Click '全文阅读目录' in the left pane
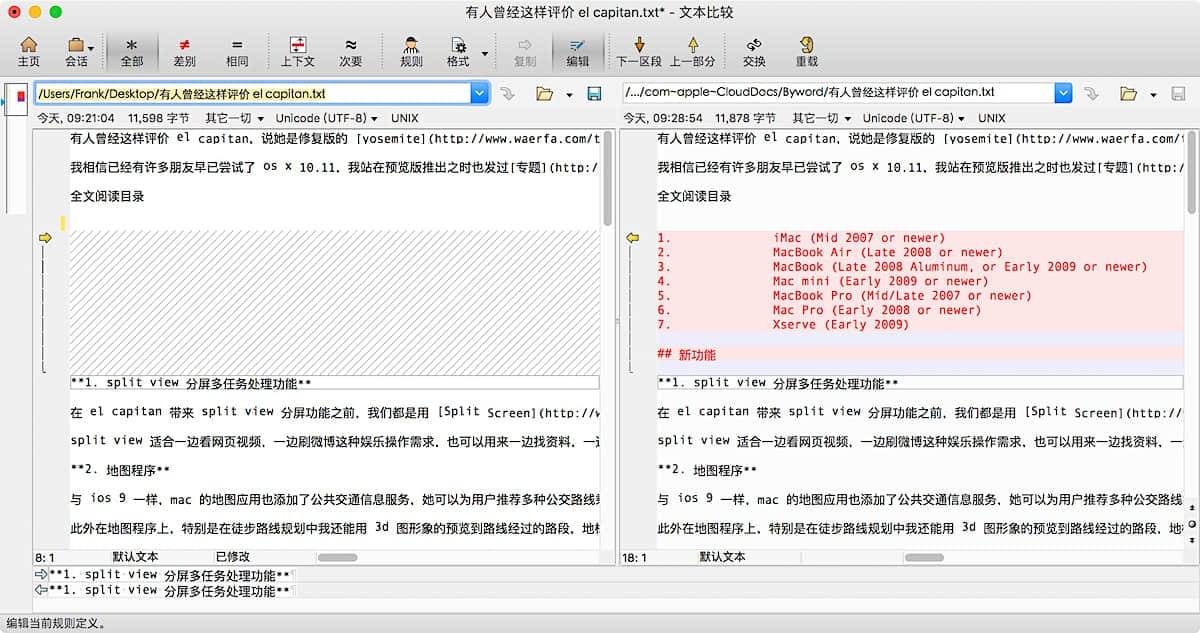The height and width of the screenshot is (633, 1200). click(107, 196)
